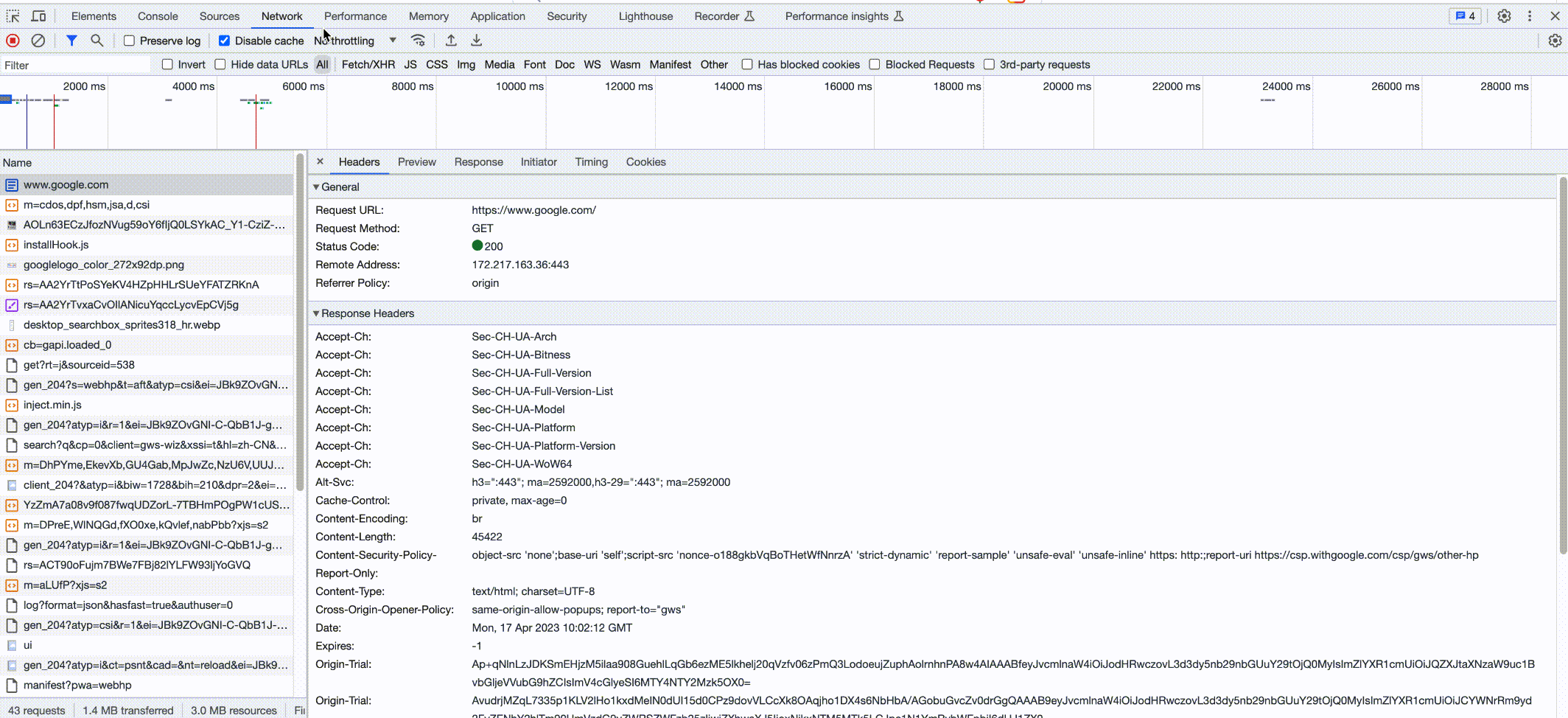Viewport: 1568px width, 718px height.
Task: Toggle the filter funnel icon
Action: click(x=71, y=41)
